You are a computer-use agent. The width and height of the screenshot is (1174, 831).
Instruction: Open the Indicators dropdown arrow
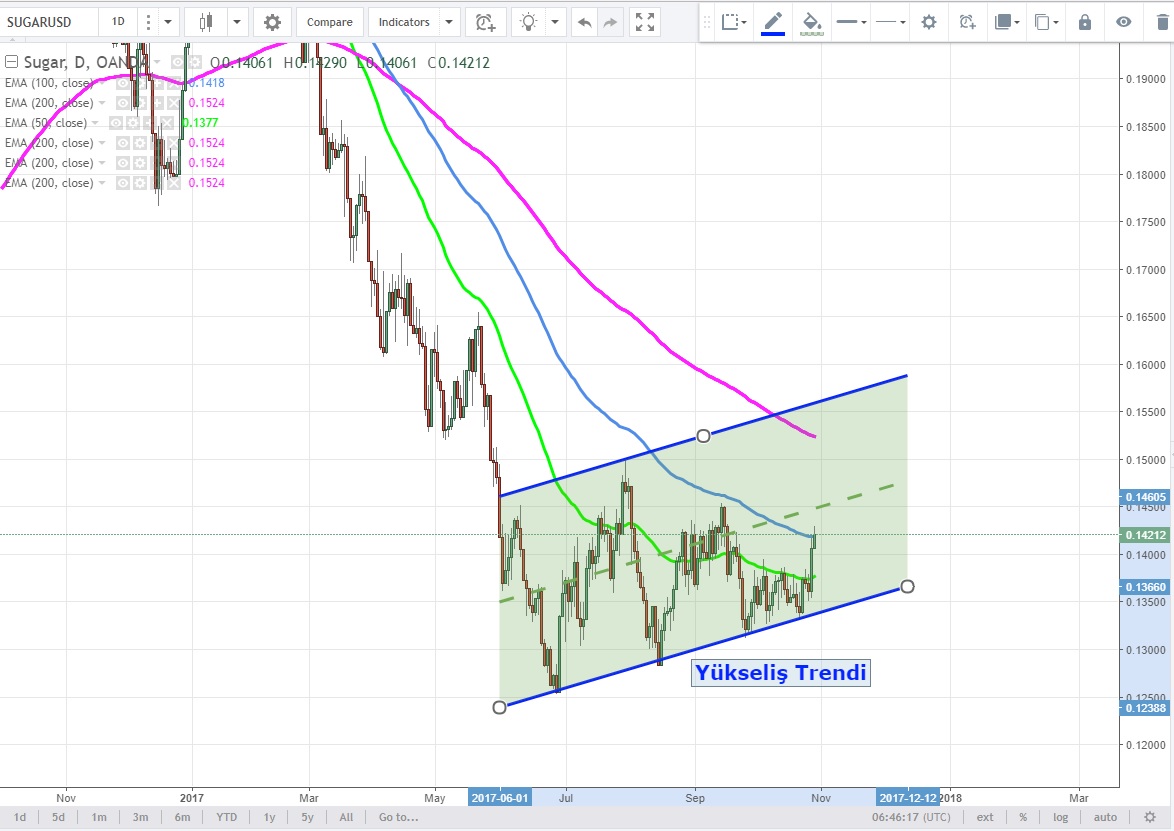click(449, 22)
